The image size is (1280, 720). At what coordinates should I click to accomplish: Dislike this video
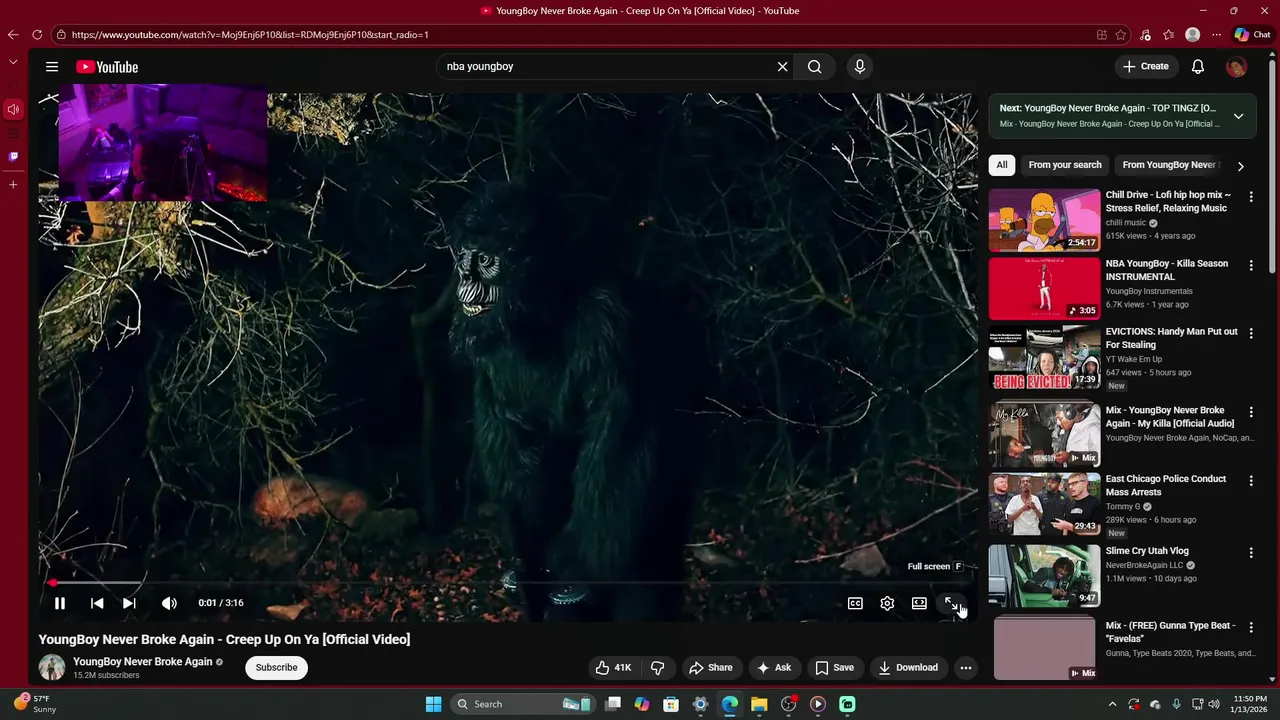[658, 668]
